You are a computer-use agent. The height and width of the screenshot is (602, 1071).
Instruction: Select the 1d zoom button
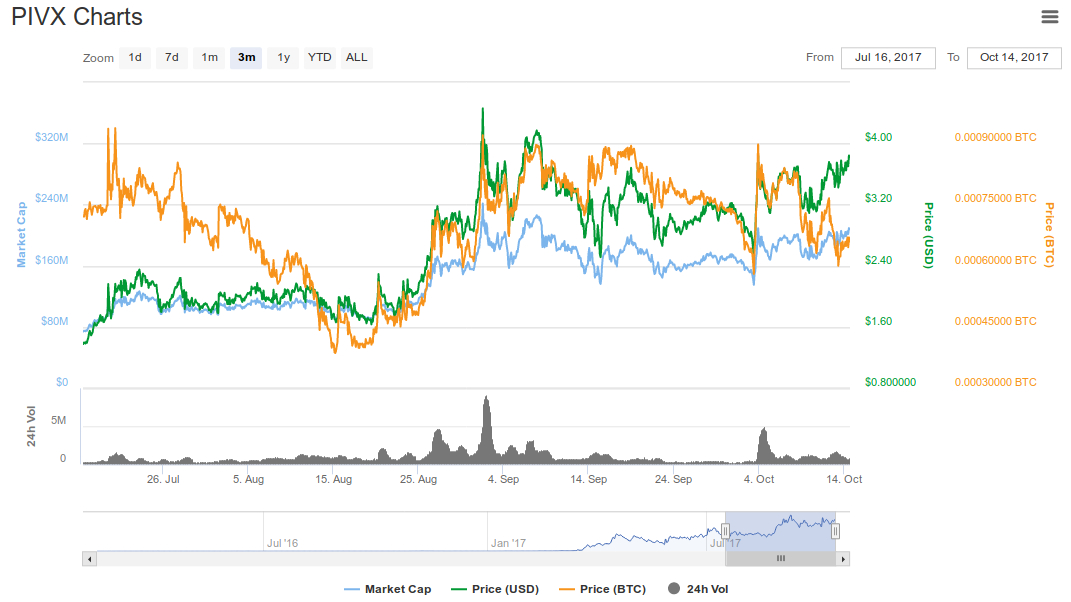[135, 57]
